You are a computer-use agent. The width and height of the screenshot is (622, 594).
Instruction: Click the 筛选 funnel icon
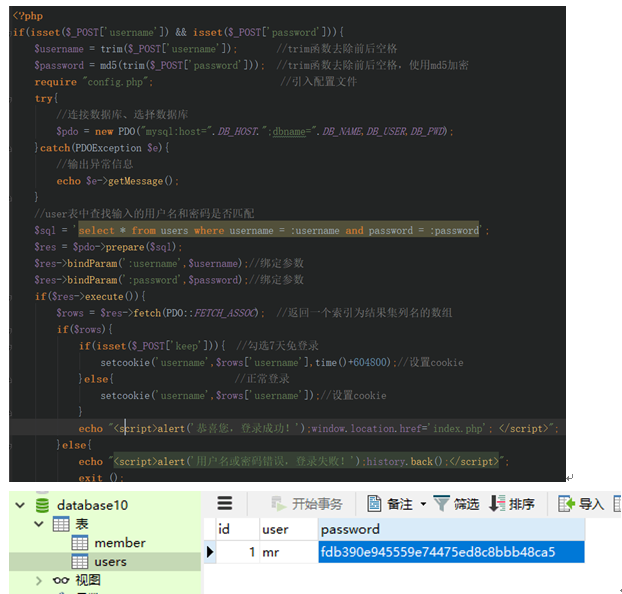tap(441, 504)
